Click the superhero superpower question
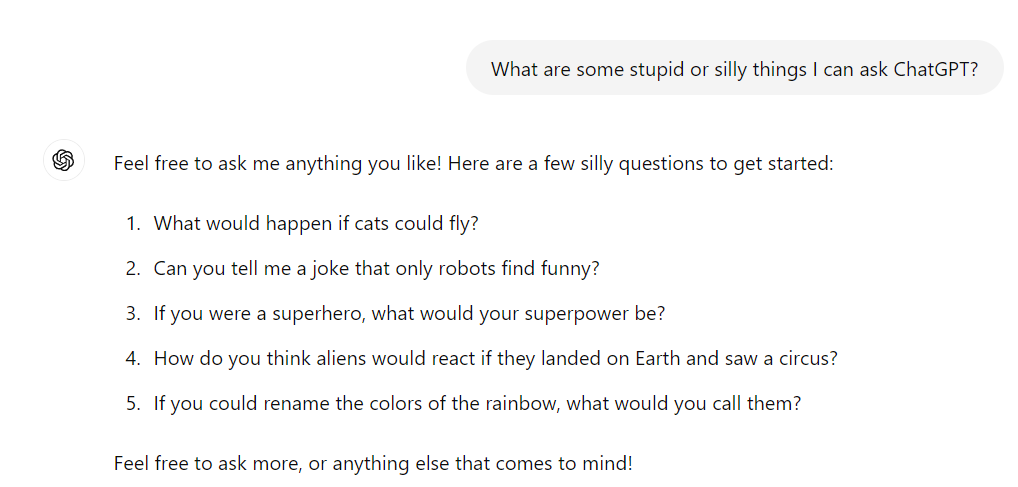The height and width of the screenshot is (487, 1018). pyautogui.click(x=409, y=313)
